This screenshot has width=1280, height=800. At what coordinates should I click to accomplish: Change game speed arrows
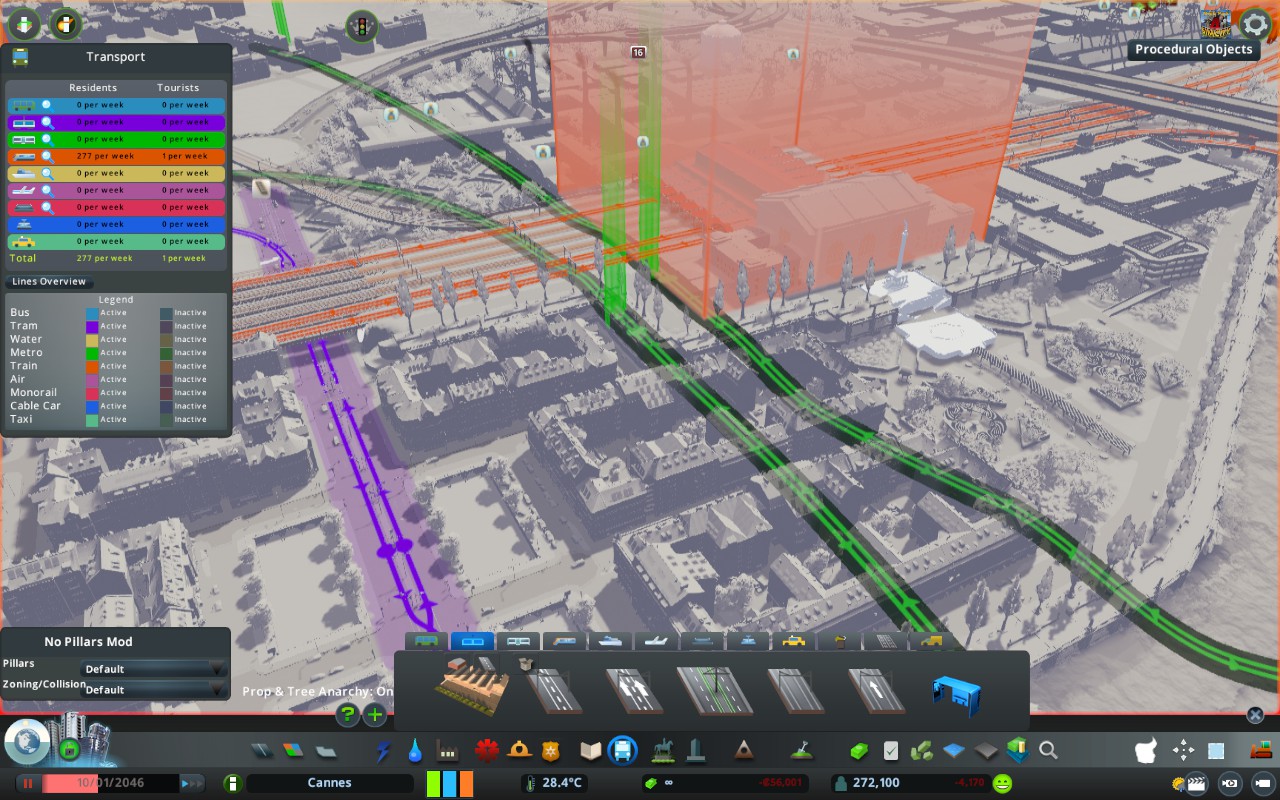click(193, 783)
